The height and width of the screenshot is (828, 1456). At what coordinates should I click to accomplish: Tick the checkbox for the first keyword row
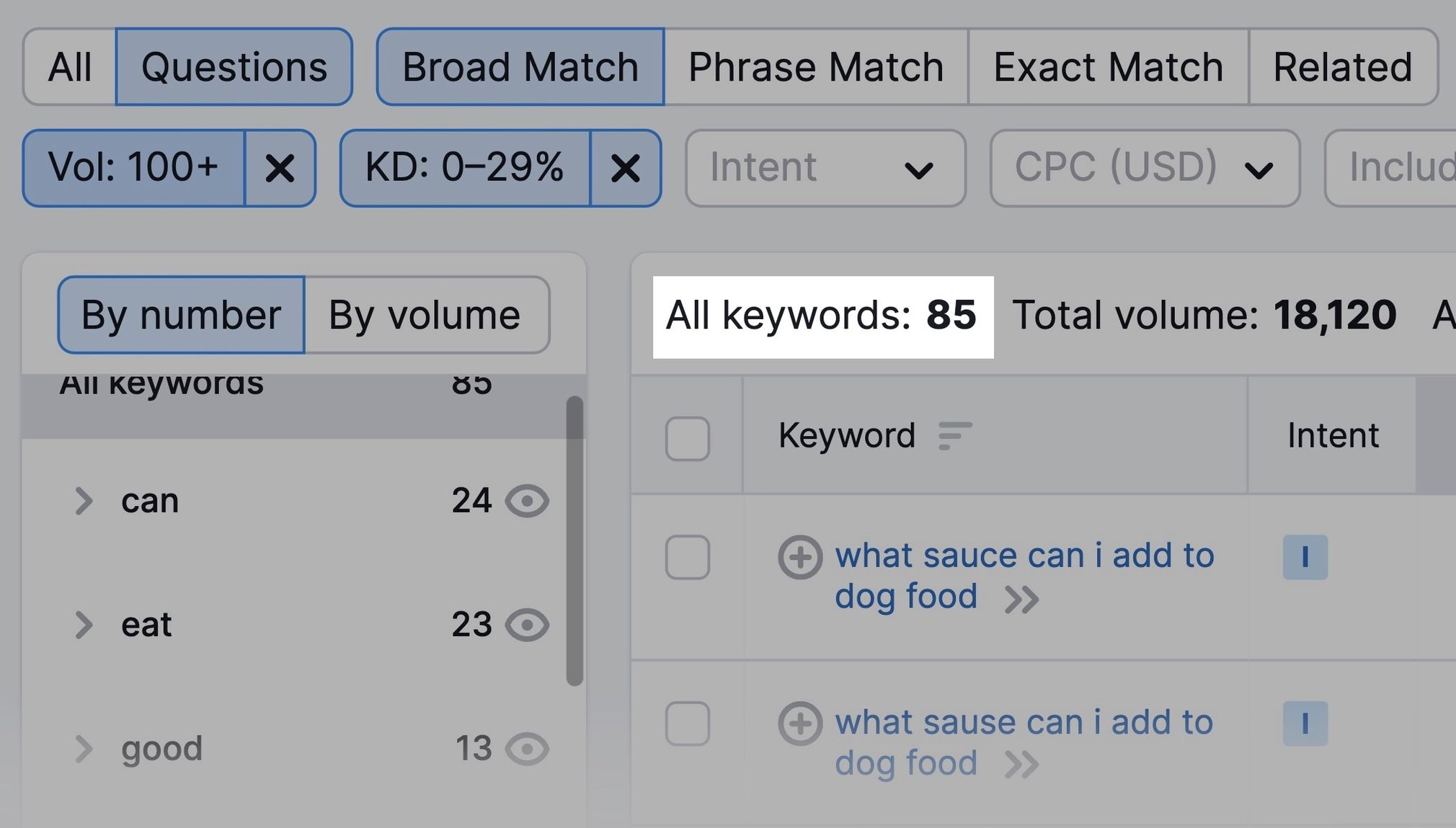coord(687,556)
